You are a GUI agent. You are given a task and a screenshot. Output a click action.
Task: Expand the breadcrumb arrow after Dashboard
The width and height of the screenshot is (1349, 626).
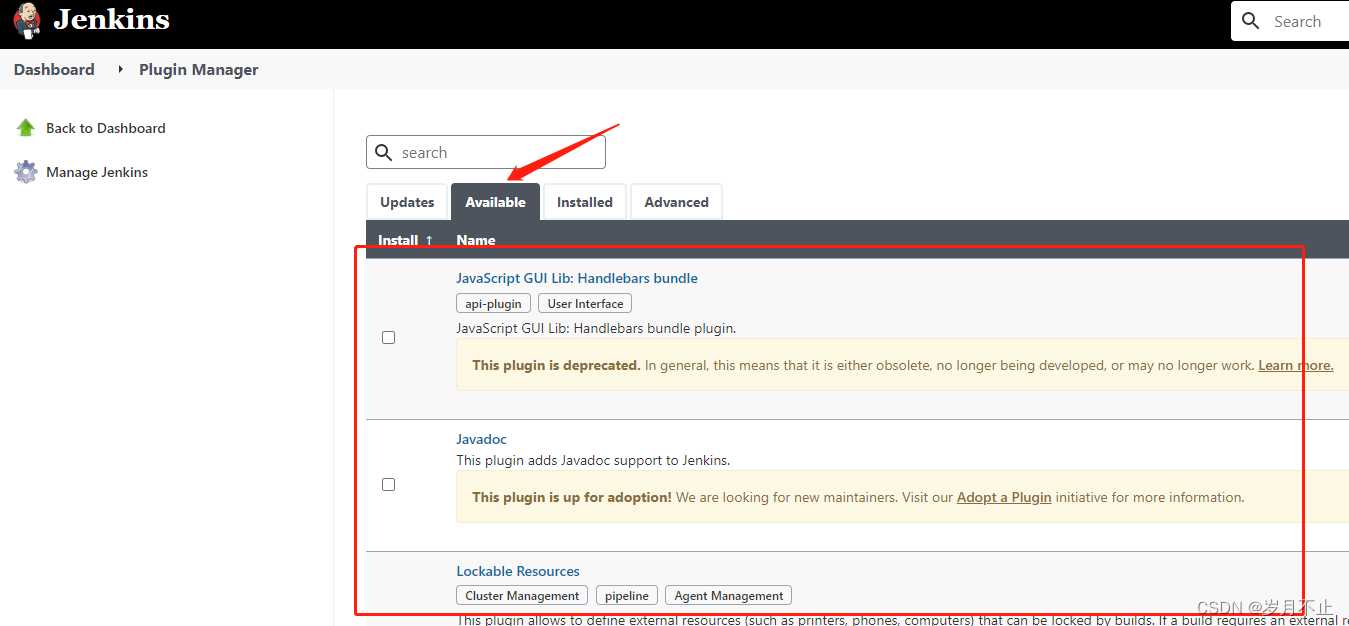pos(120,69)
